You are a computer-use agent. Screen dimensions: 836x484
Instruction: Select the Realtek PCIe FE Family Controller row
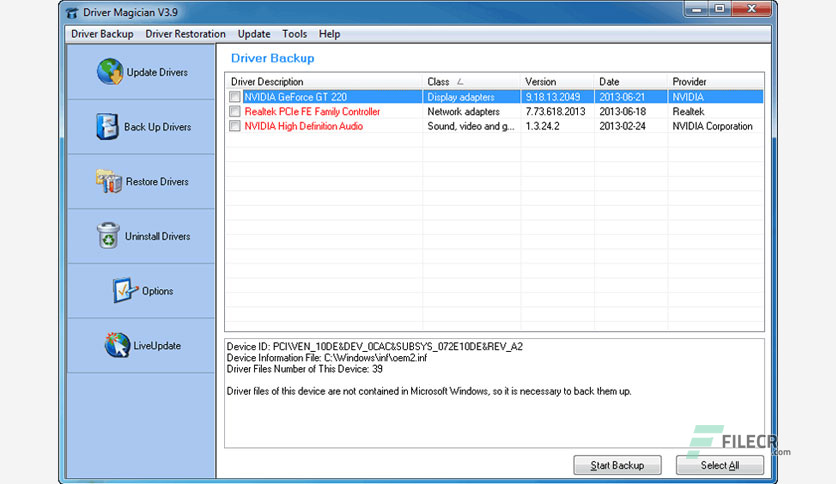tap(495, 111)
